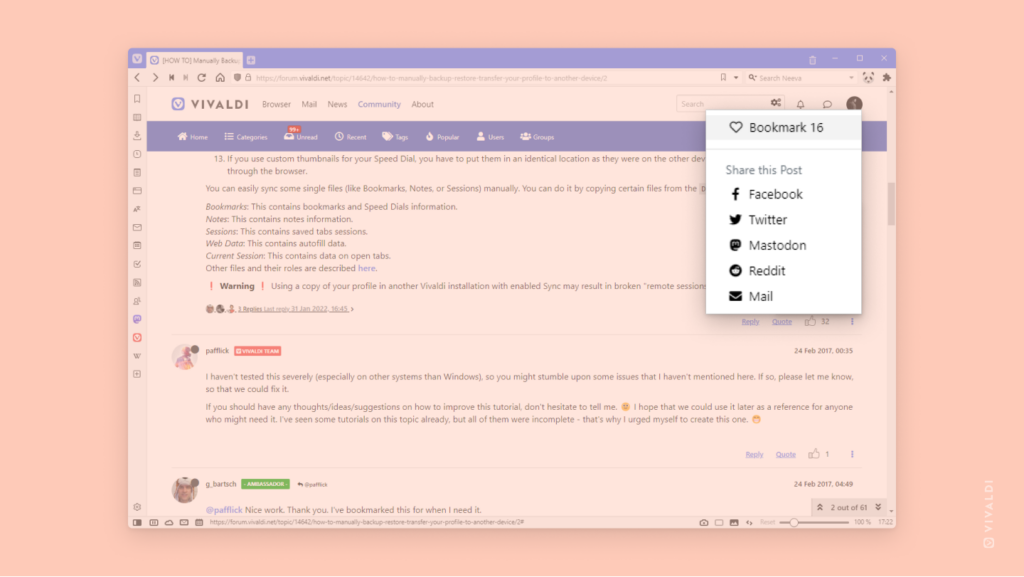Open the red Vivaldi web panel
Viewport: 1024px width, 577px height.
pos(137,337)
